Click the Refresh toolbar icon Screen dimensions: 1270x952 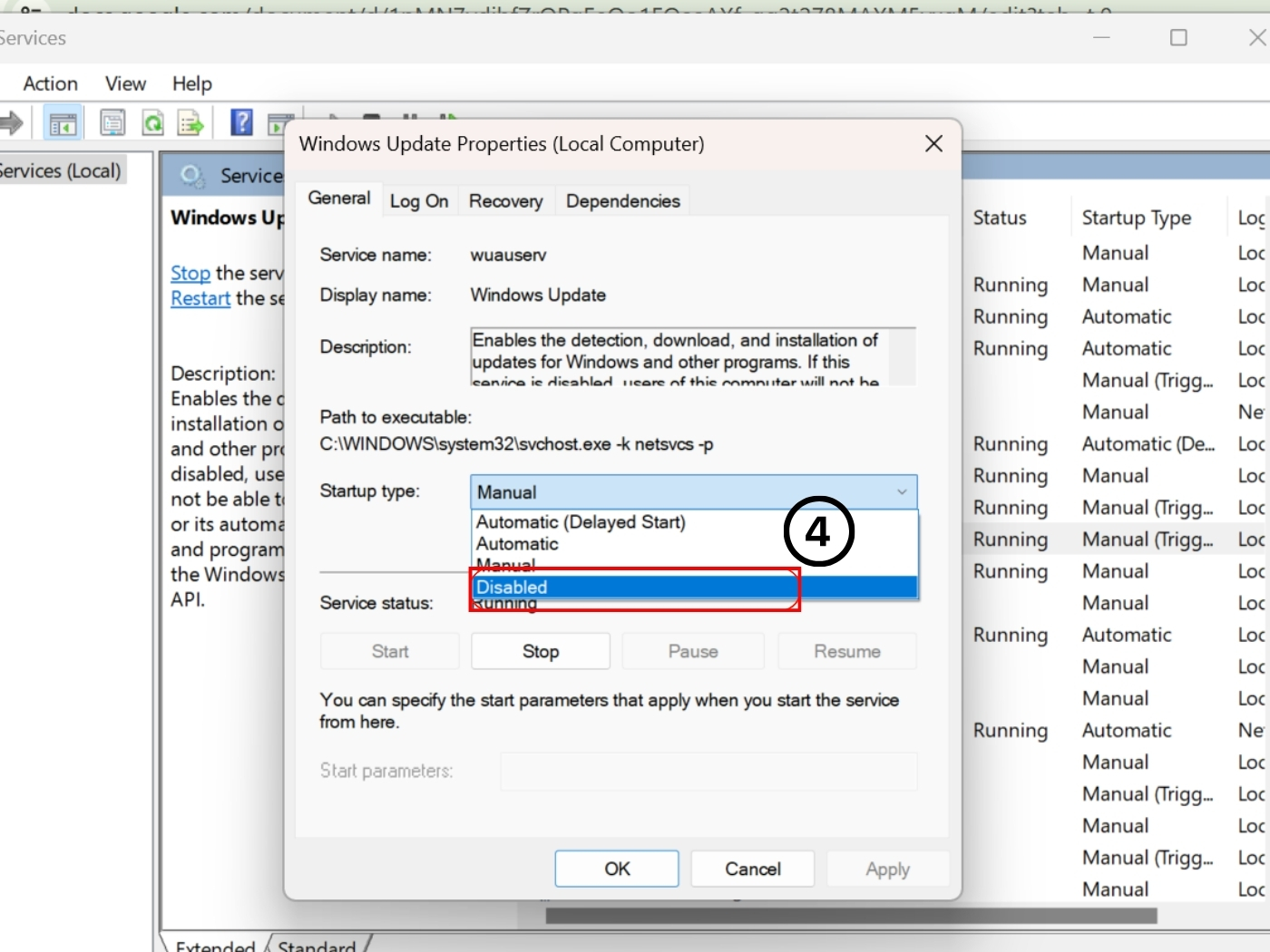click(x=153, y=122)
